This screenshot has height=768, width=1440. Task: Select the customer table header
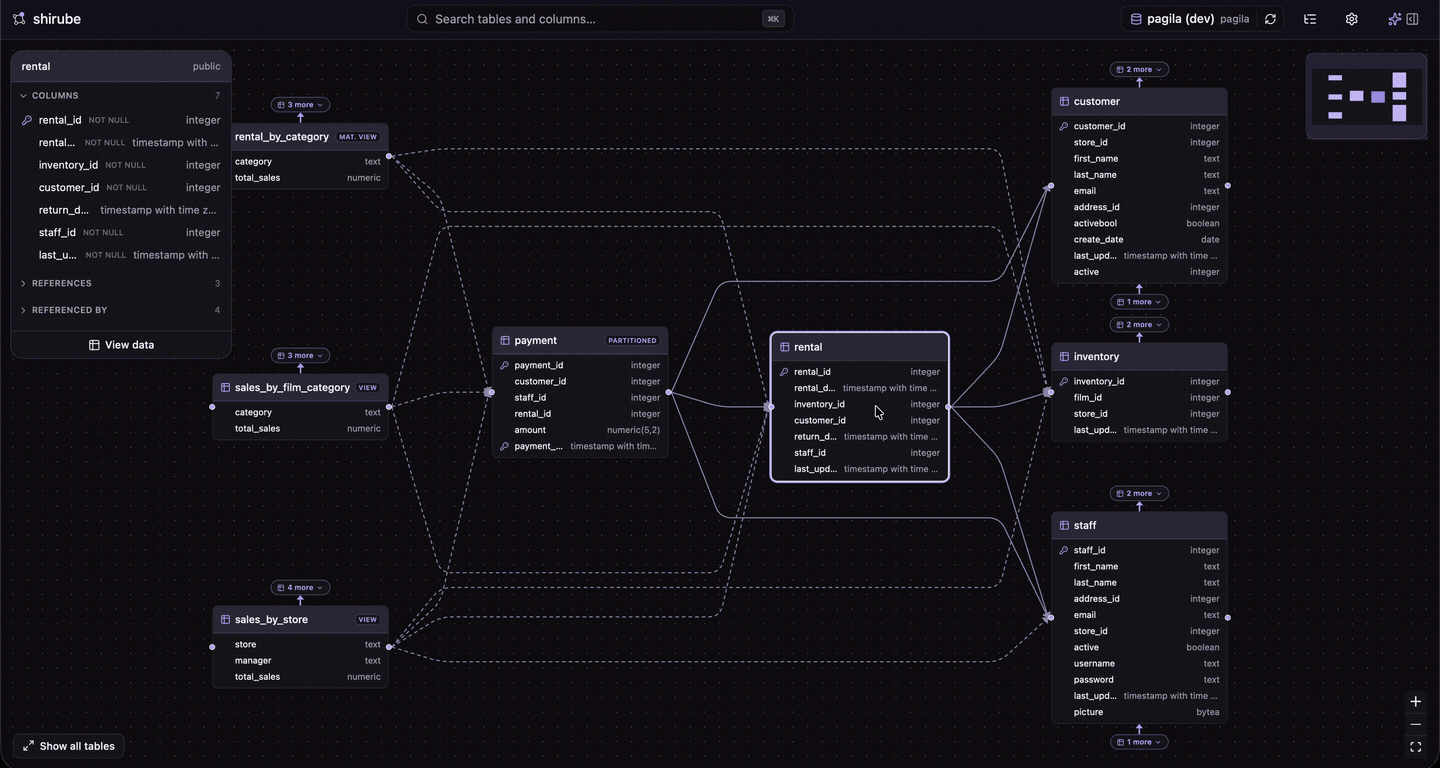(1139, 101)
